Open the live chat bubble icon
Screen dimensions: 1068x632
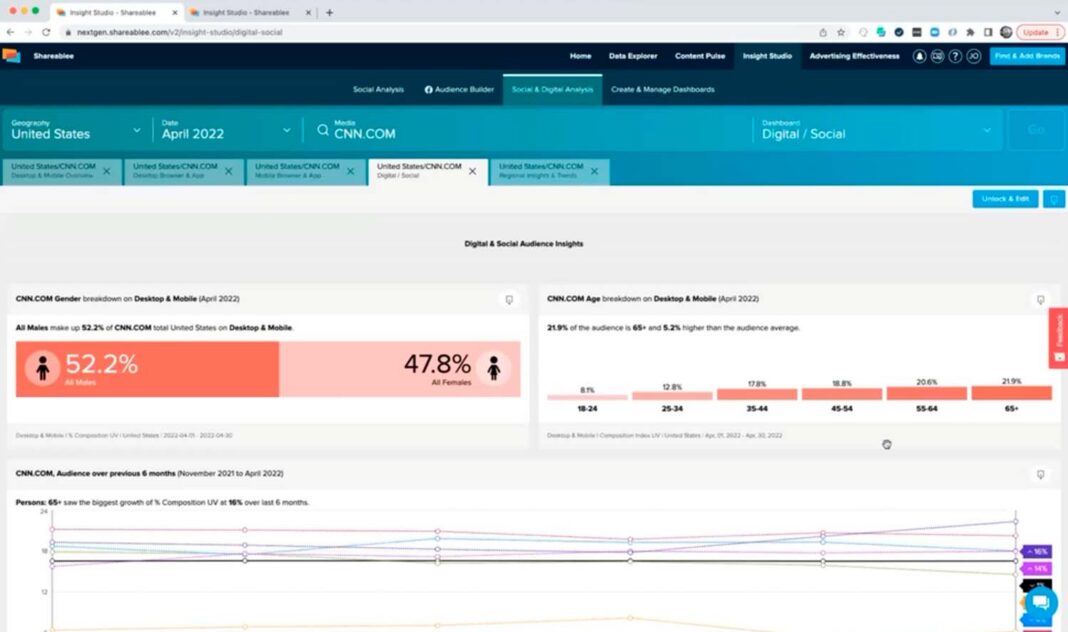coord(1040,602)
